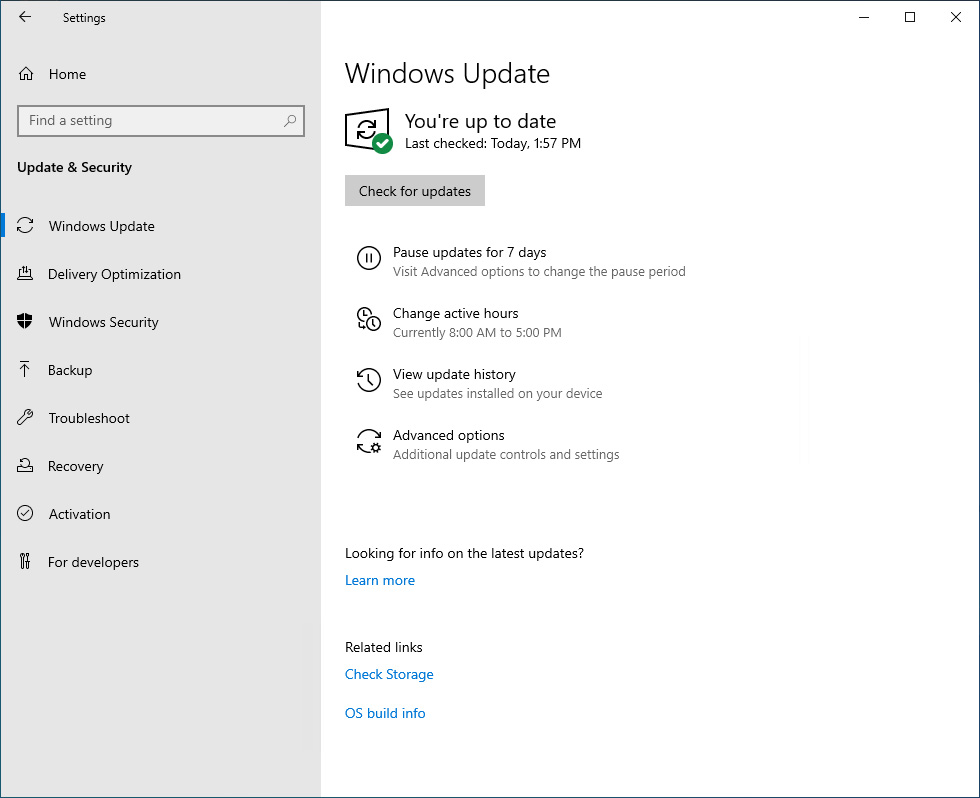This screenshot has height=798, width=980.
Task: Click the back arrow icon
Action: tap(25, 17)
